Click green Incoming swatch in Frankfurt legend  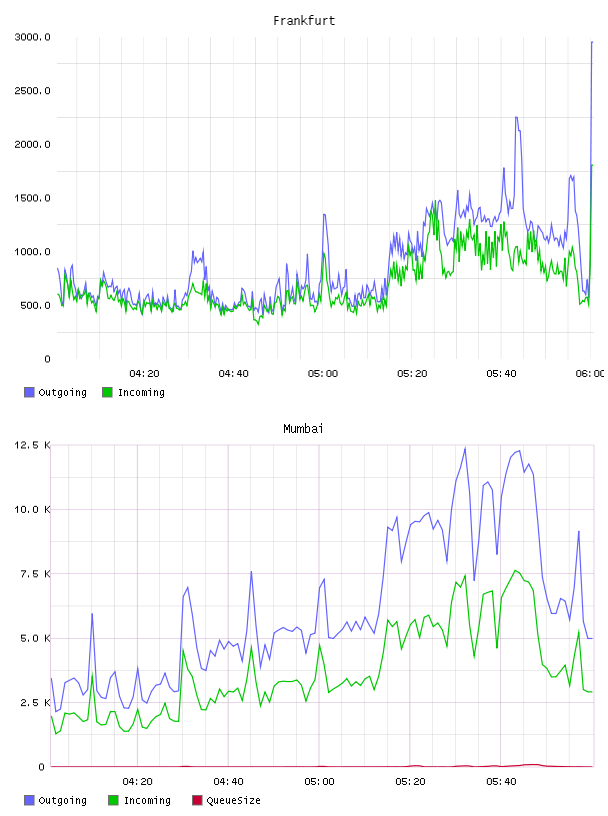click(x=107, y=392)
